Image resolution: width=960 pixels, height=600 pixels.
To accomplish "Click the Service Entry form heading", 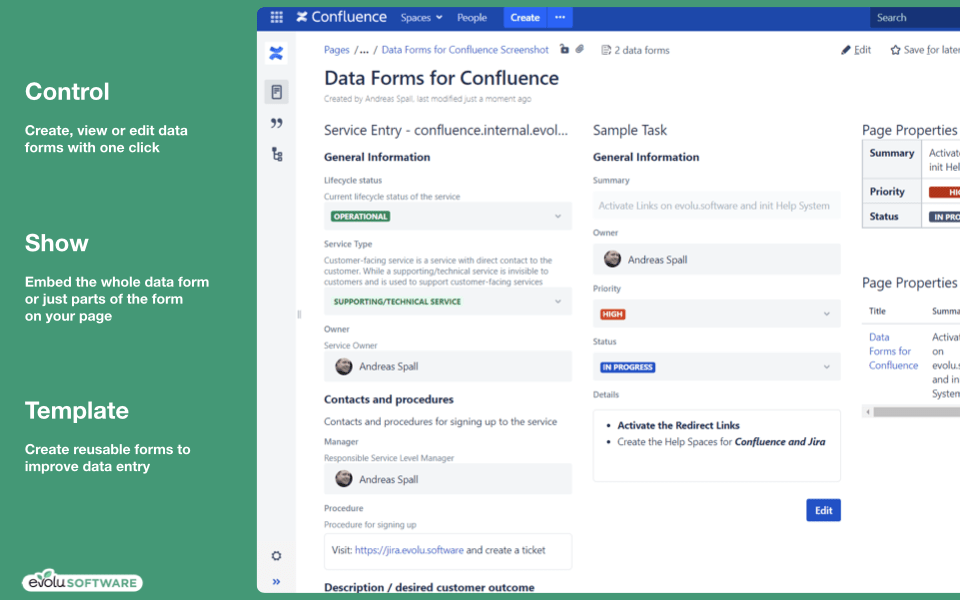I will click(446, 130).
